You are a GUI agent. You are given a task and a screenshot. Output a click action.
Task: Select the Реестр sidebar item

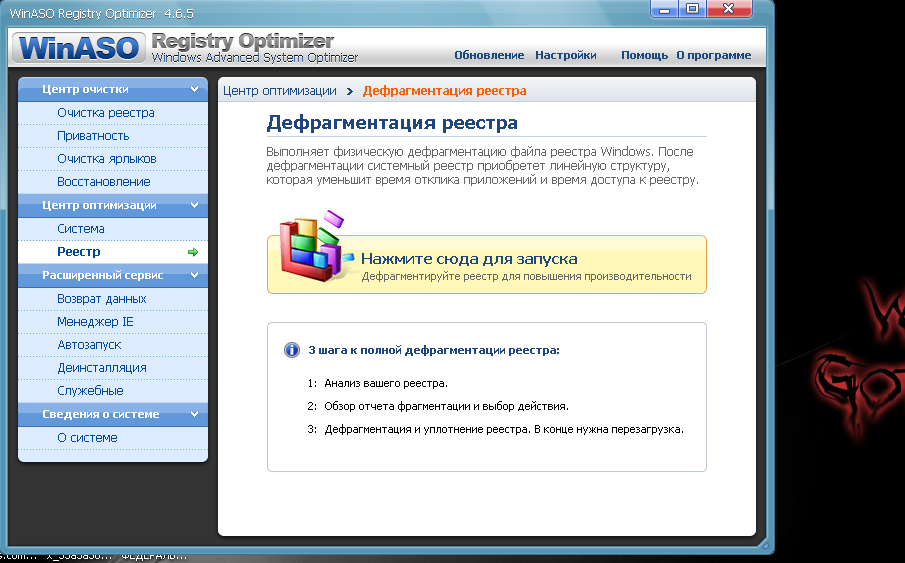(113, 252)
